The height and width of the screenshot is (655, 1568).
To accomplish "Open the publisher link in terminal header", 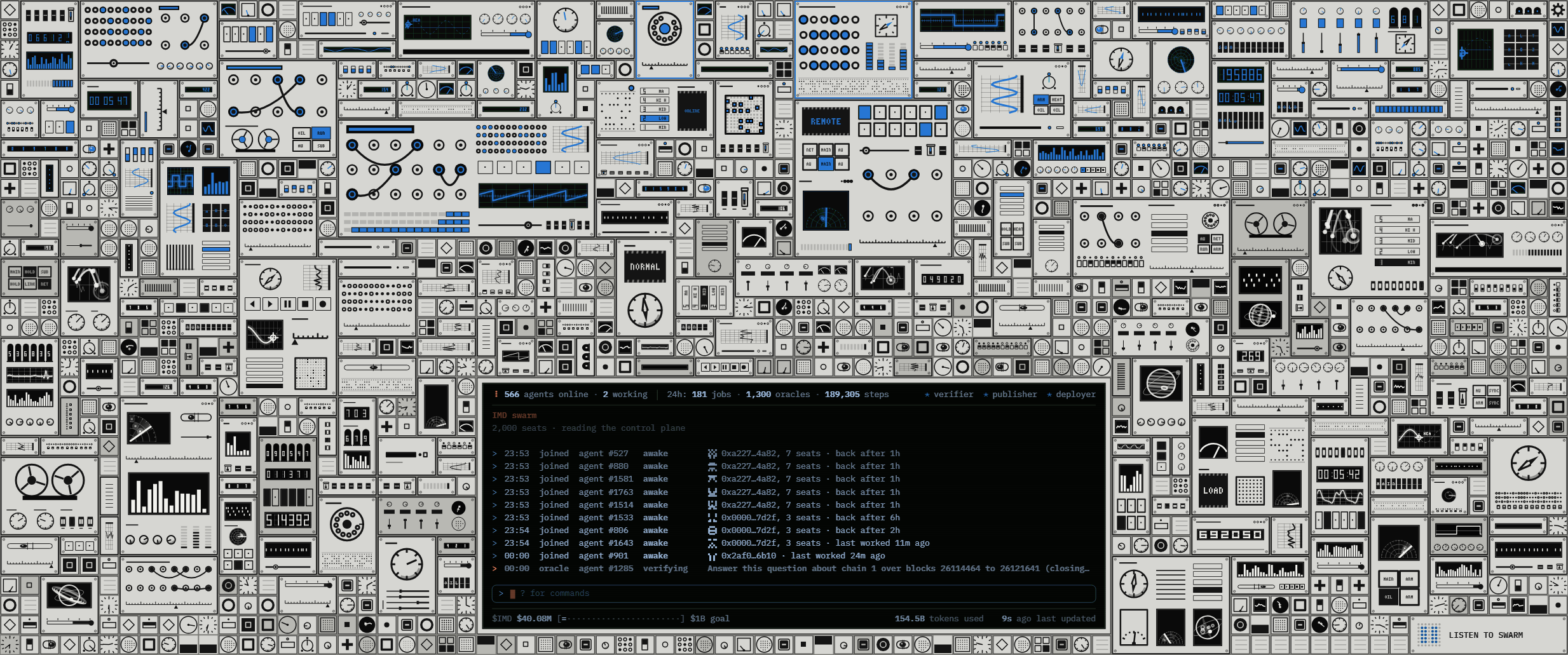I will click(1010, 395).
